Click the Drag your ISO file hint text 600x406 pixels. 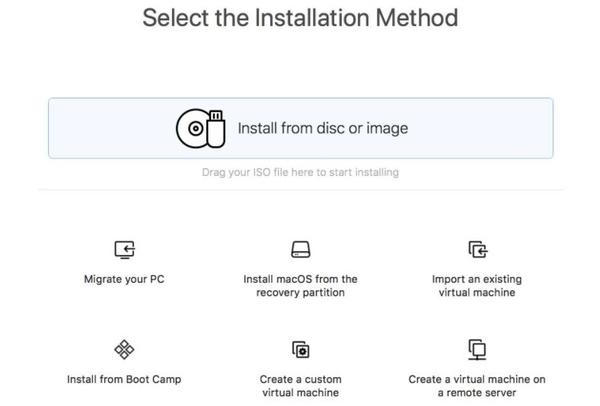coord(300,173)
